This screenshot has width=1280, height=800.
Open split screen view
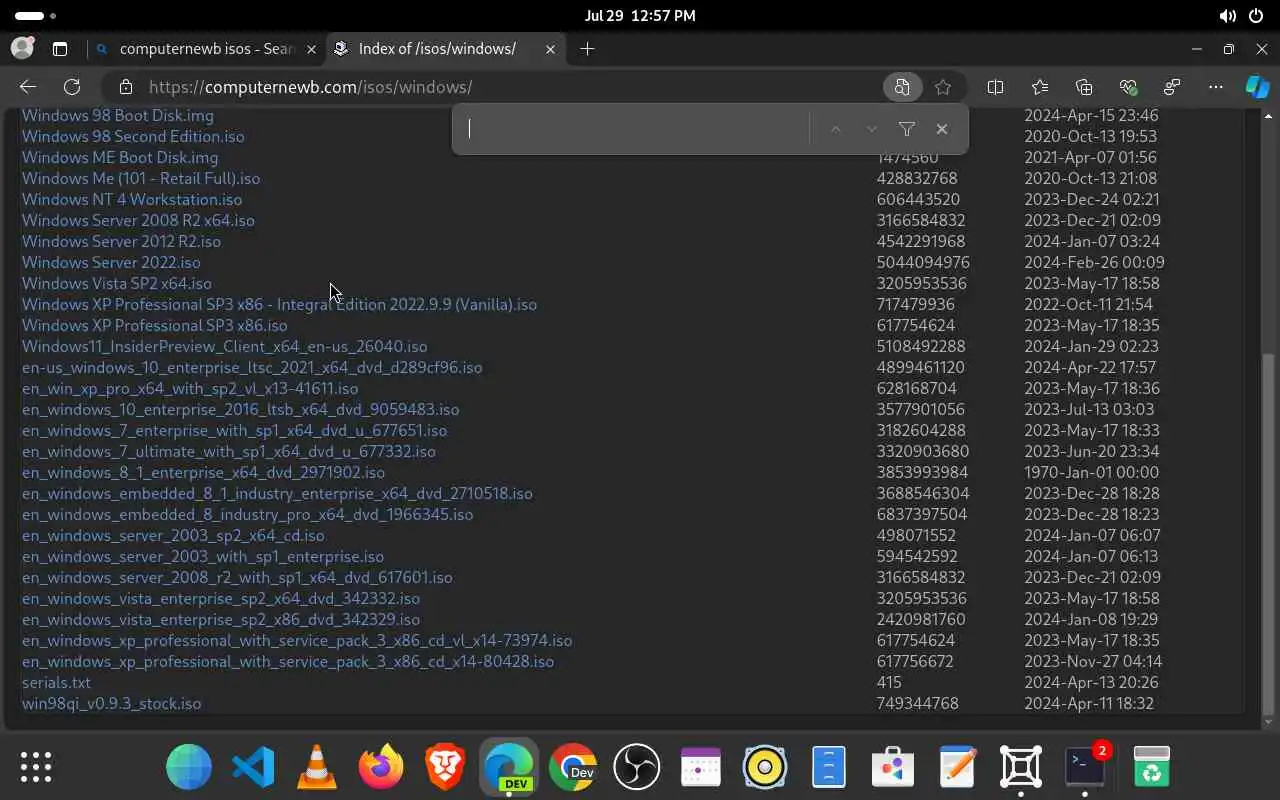pos(995,87)
